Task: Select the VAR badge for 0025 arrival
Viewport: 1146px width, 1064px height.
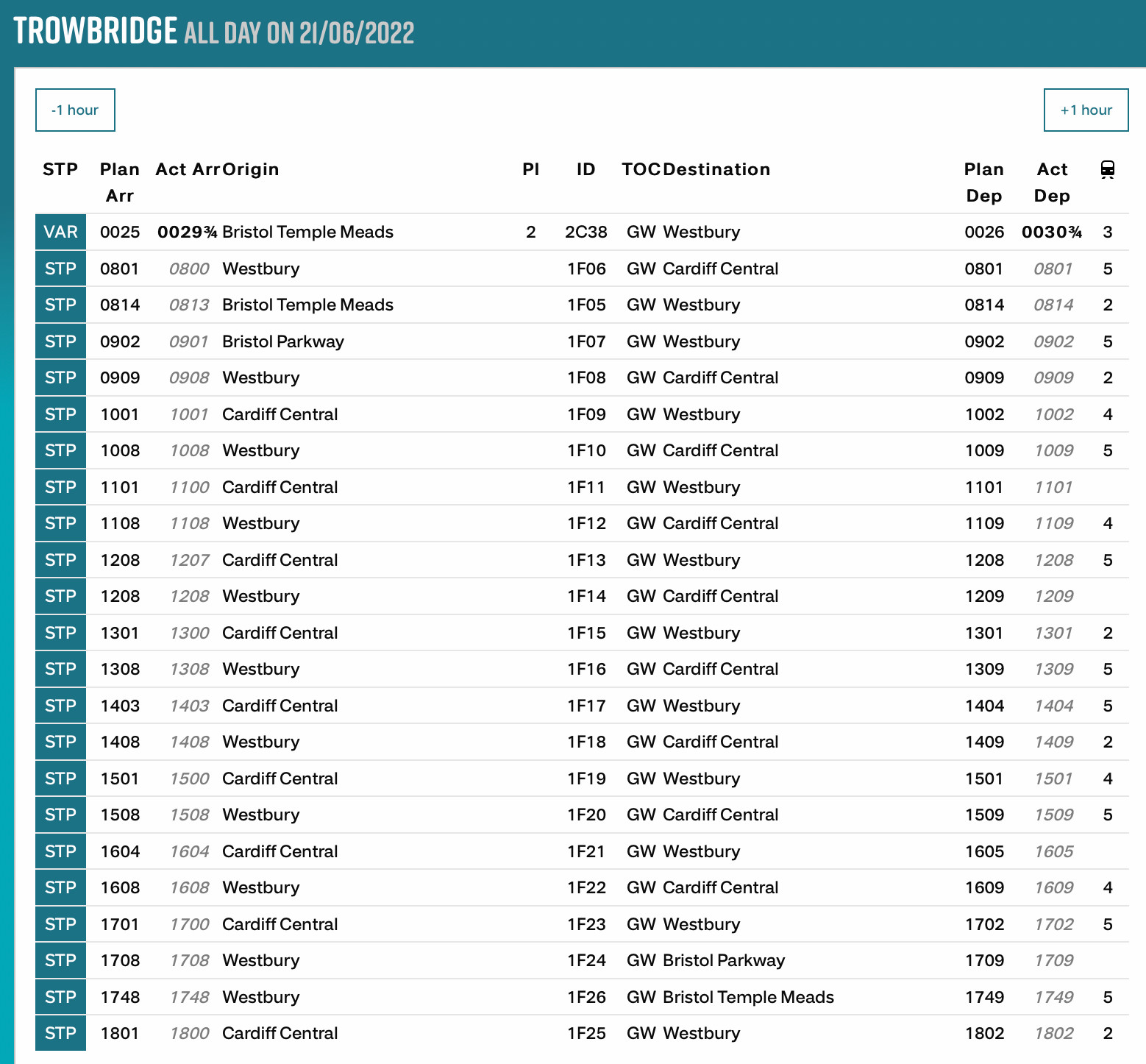Action: pyautogui.click(x=60, y=233)
